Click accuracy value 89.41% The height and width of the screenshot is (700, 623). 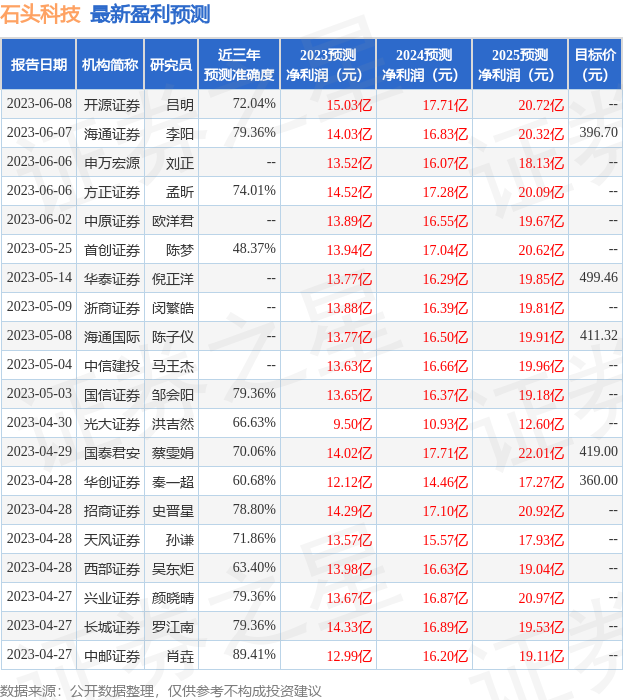(254, 655)
